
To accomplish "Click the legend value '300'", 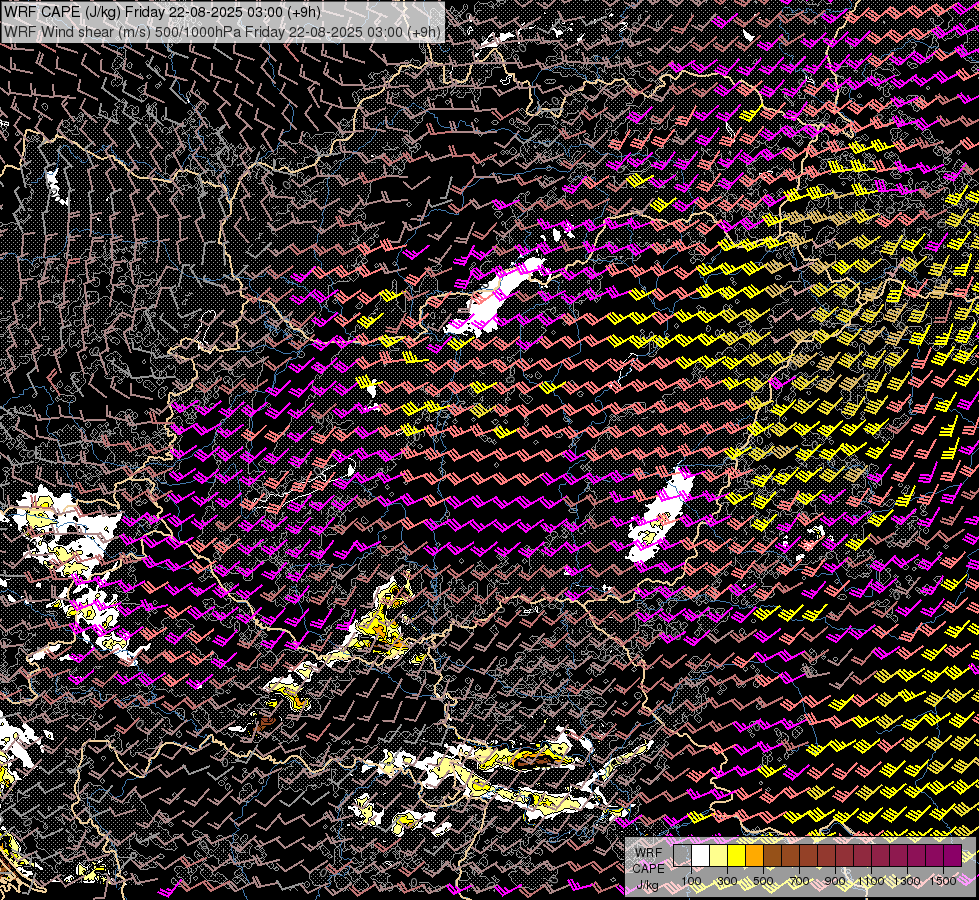I will (x=727, y=881).
